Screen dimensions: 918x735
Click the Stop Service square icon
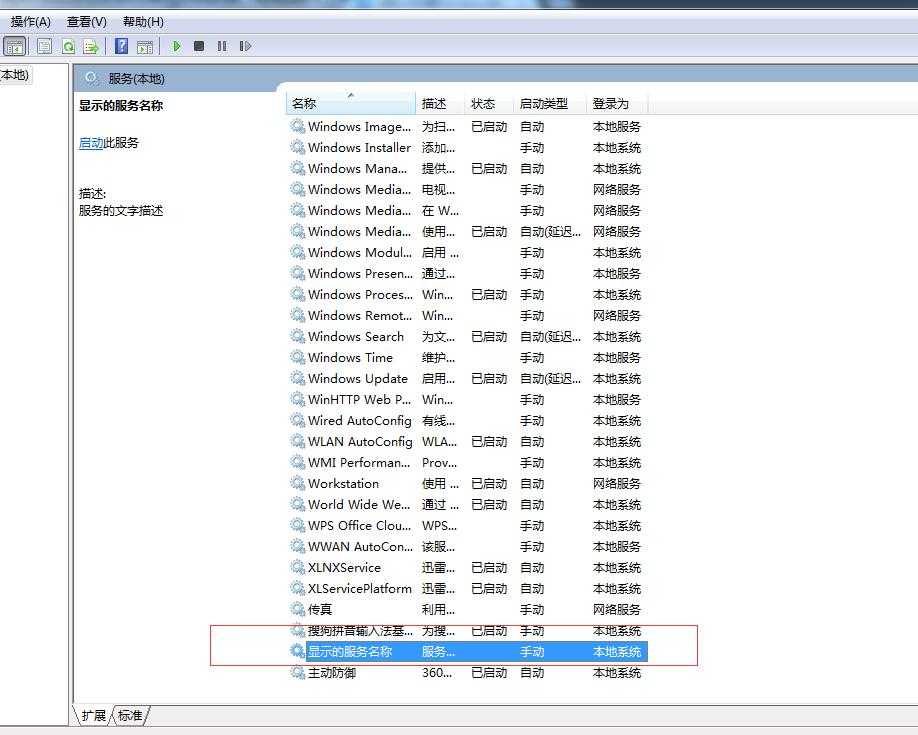click(x=199, y=46)
